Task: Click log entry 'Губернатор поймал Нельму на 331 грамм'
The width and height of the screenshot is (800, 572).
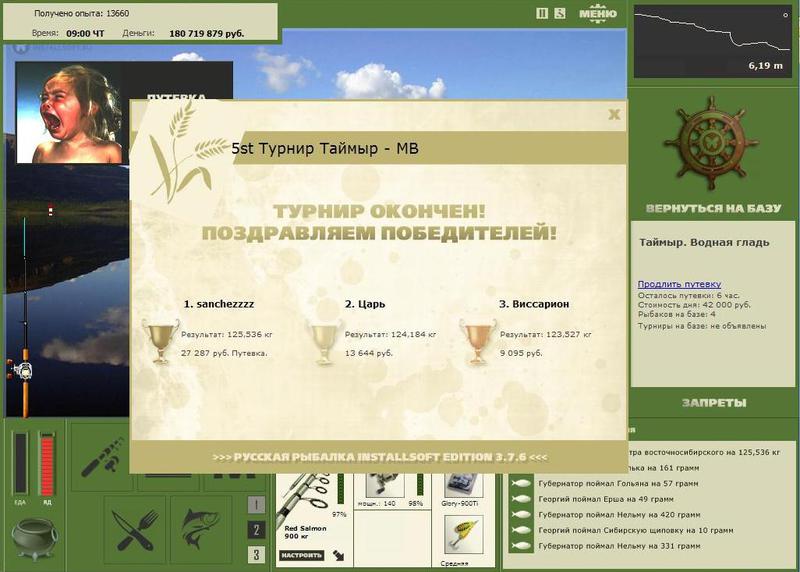Action: [619, 545]
